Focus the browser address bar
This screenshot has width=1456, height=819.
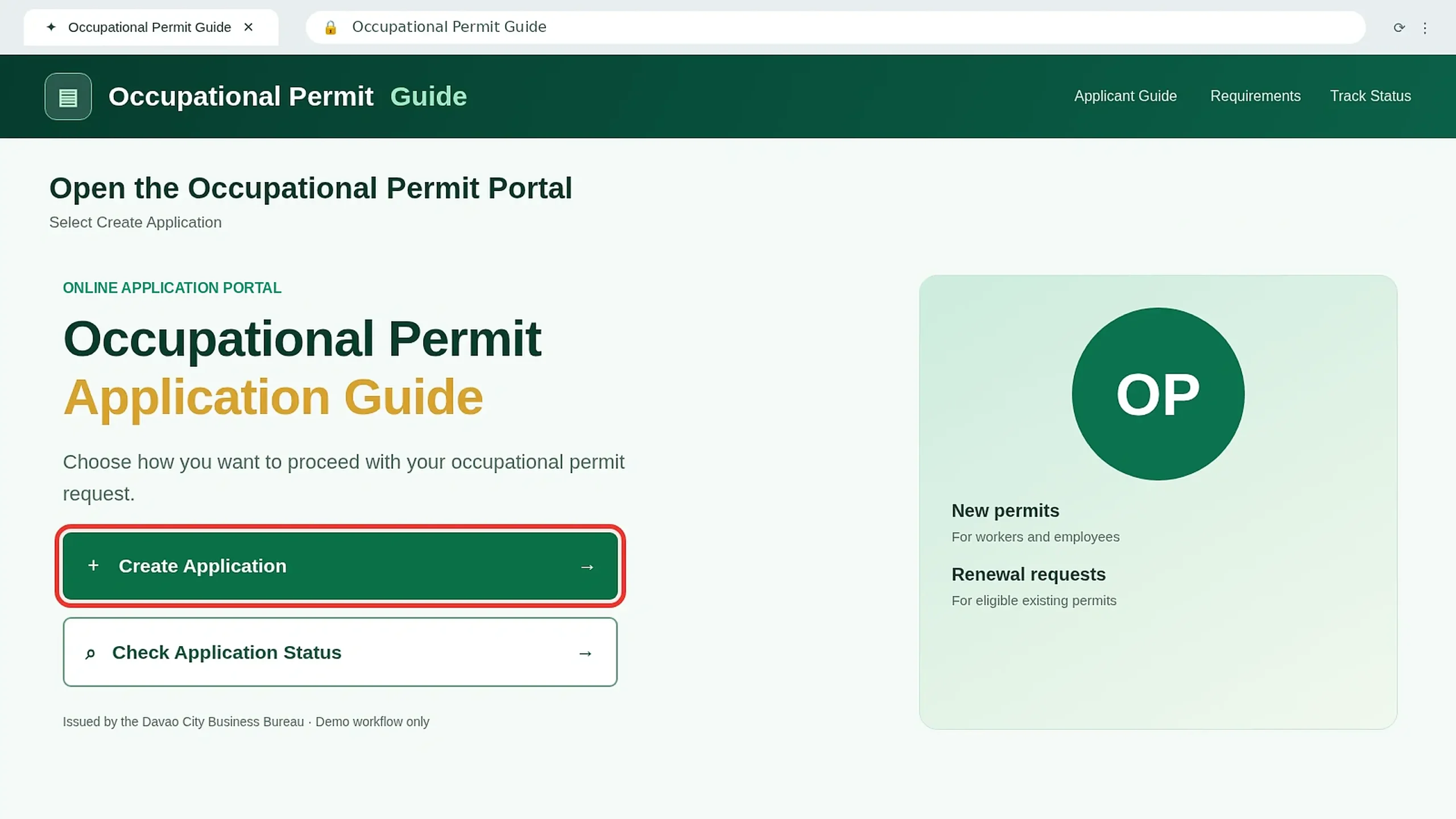coord(835,27)
